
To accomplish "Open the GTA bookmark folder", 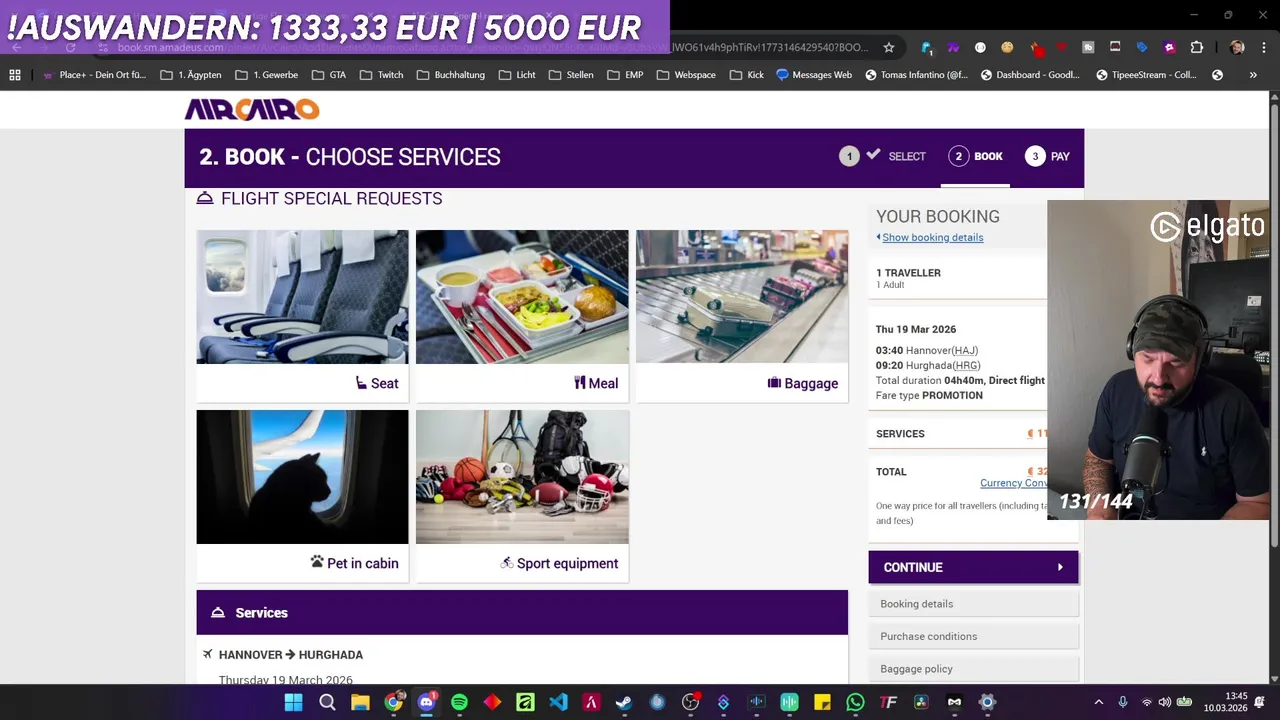I will click(328, 75).
